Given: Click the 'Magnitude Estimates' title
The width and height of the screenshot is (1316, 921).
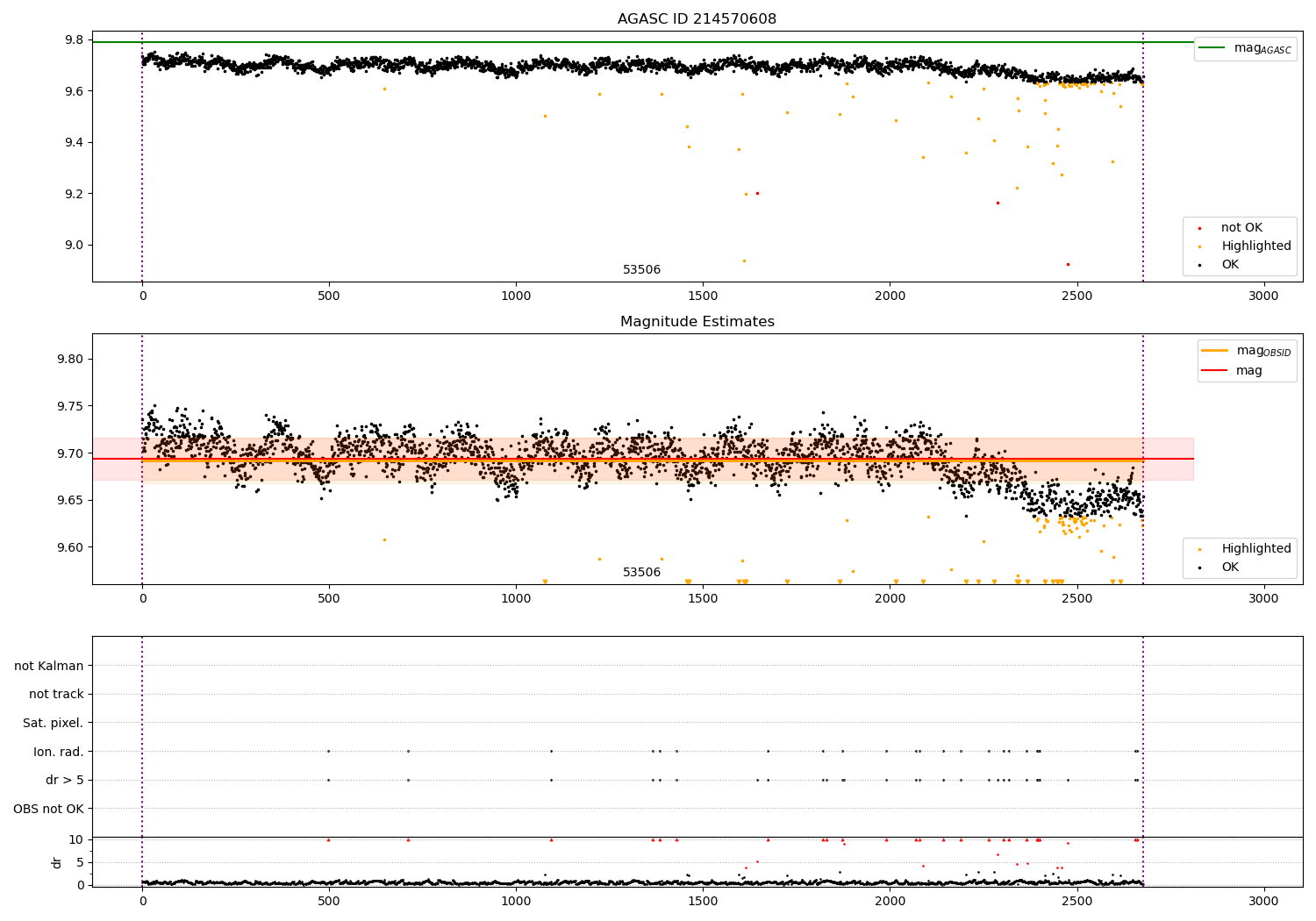Looking at the screenshot, I should point(697,322).
